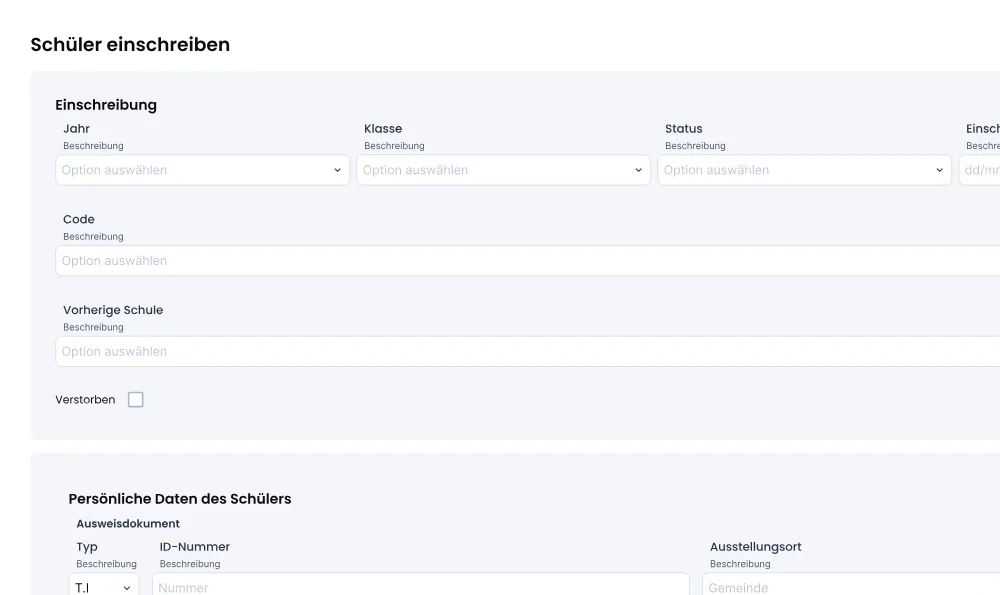Click the 'Status' field label
Screen dimensions: 1000x595
[x=684, y=129]
